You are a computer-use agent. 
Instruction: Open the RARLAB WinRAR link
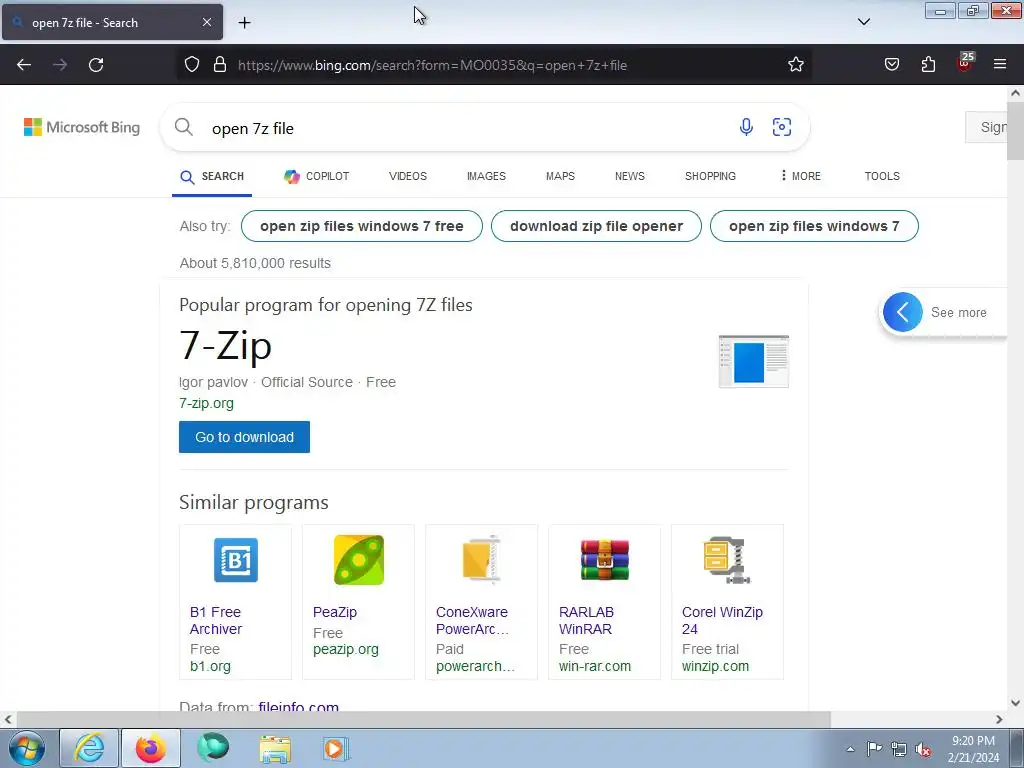pos(586,620)
